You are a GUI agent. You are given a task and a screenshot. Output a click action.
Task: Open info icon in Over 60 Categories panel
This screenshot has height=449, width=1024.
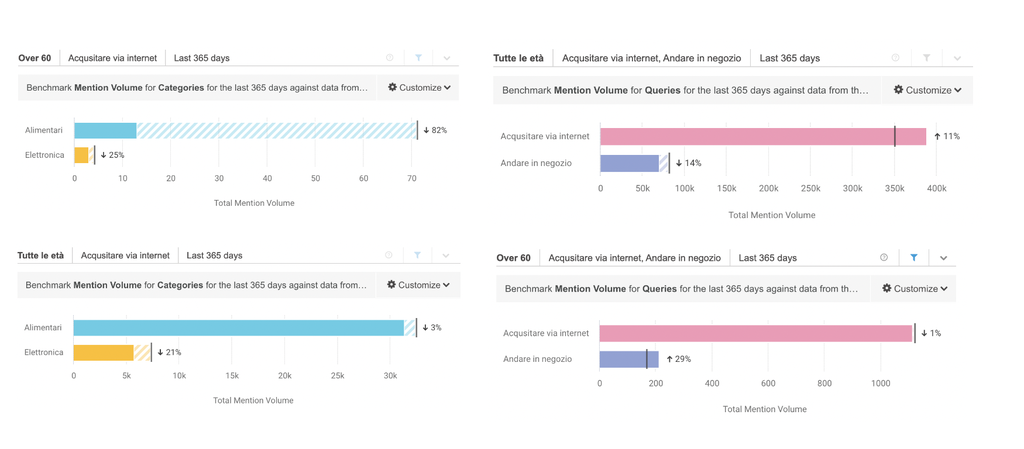(390, 58)
